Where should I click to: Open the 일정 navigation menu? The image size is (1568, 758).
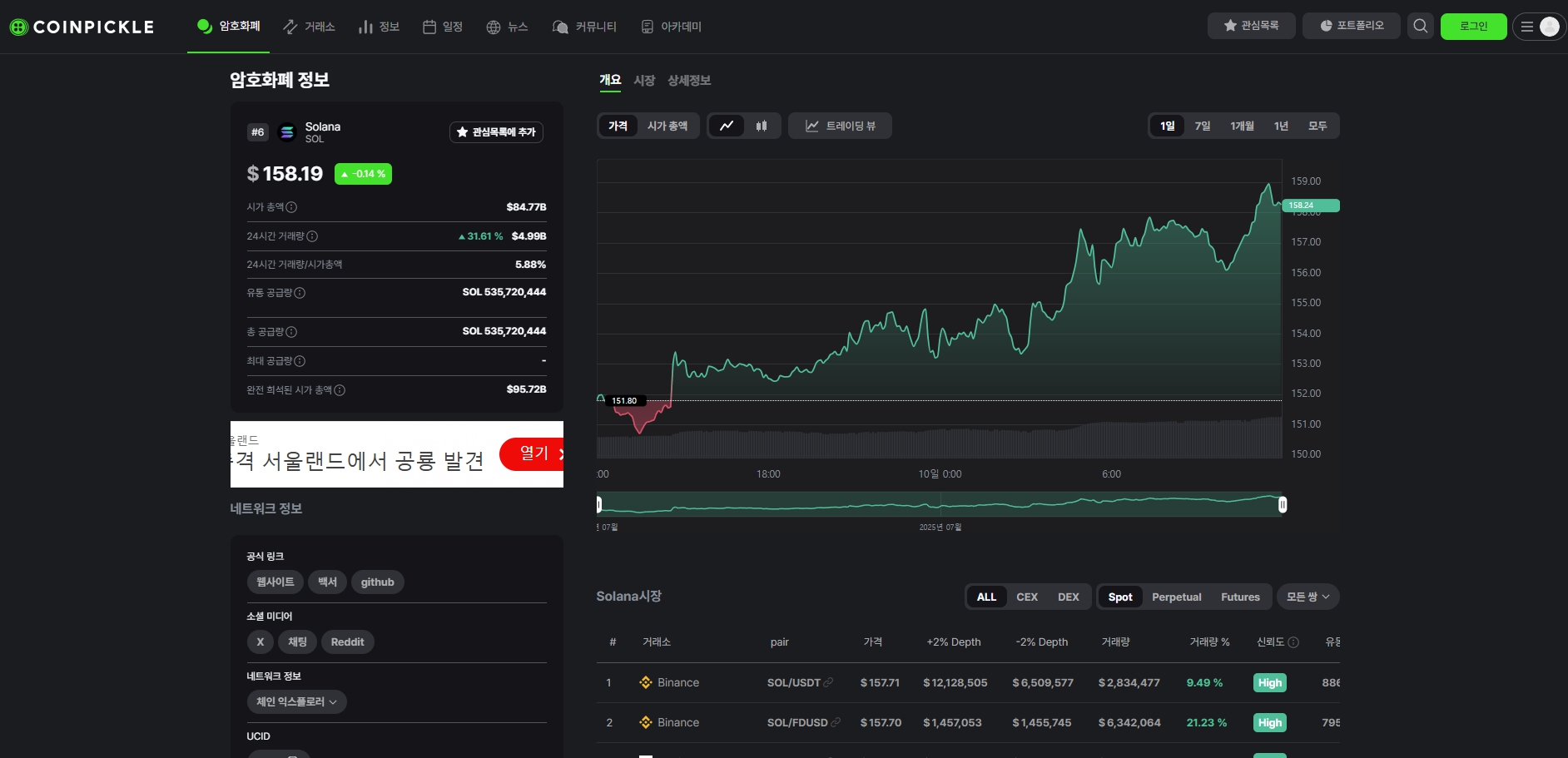coord(443,27)
